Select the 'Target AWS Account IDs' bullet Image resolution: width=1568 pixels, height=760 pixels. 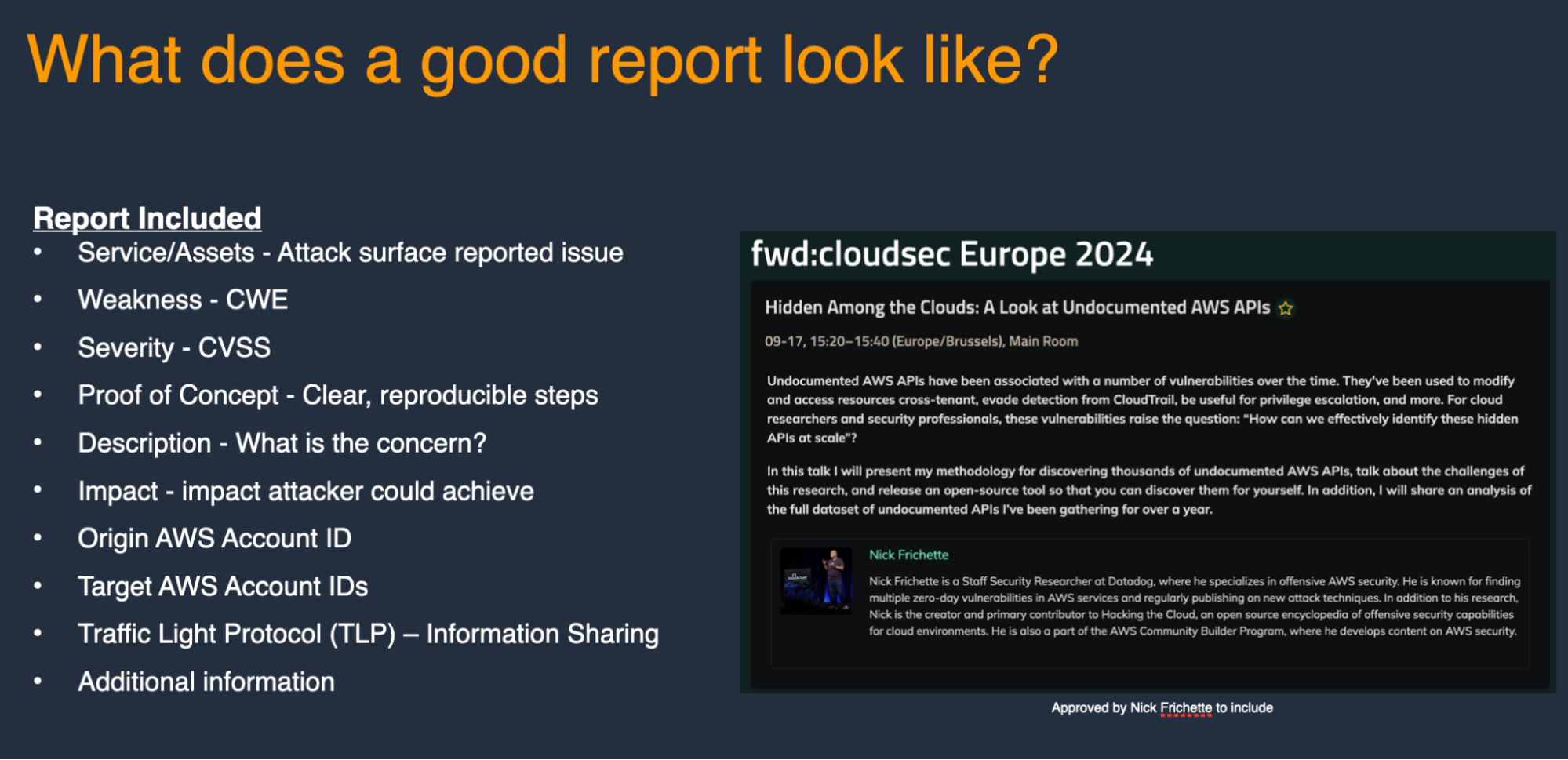[x=223, y=587]
